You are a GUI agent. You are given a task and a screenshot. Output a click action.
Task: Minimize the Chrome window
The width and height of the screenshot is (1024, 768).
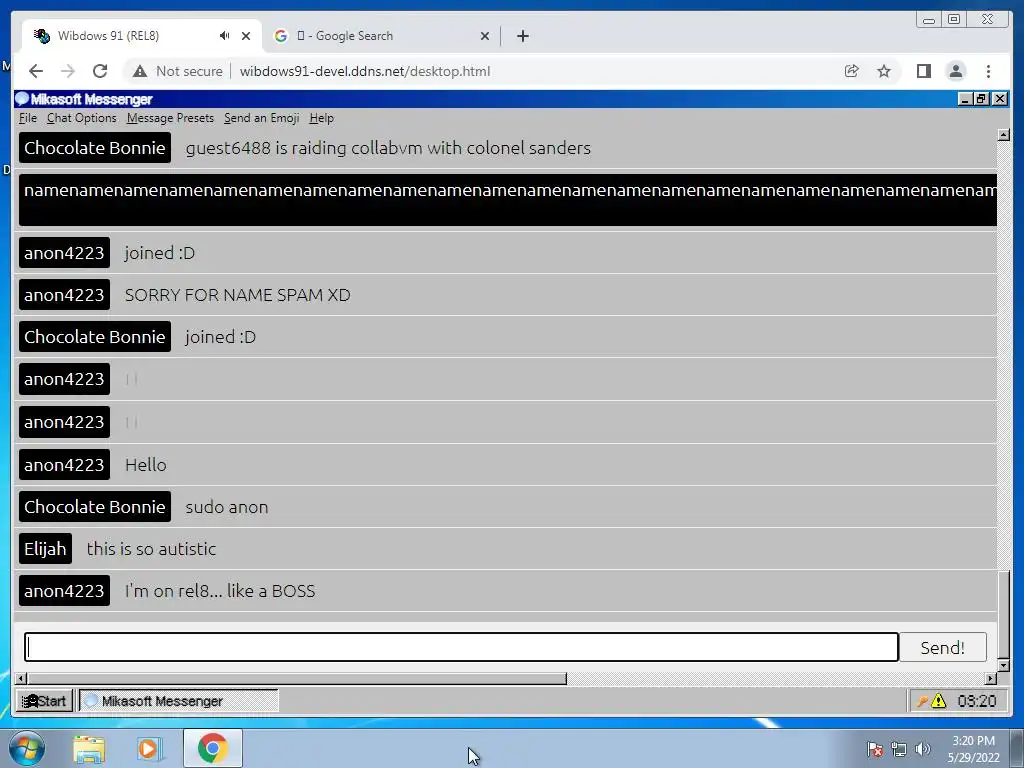[929, 20]
